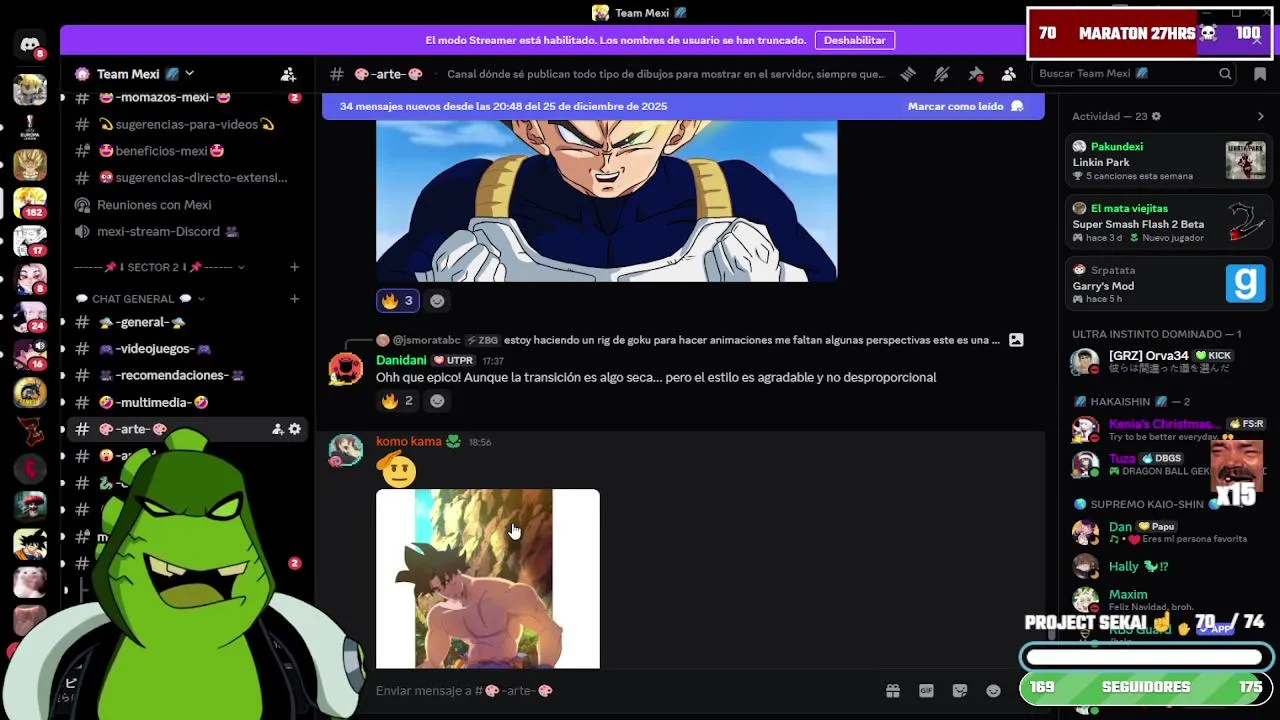This screenshot has width=1280, height=720.
Task: Select the -arte- channel
Action: (186, 429)
